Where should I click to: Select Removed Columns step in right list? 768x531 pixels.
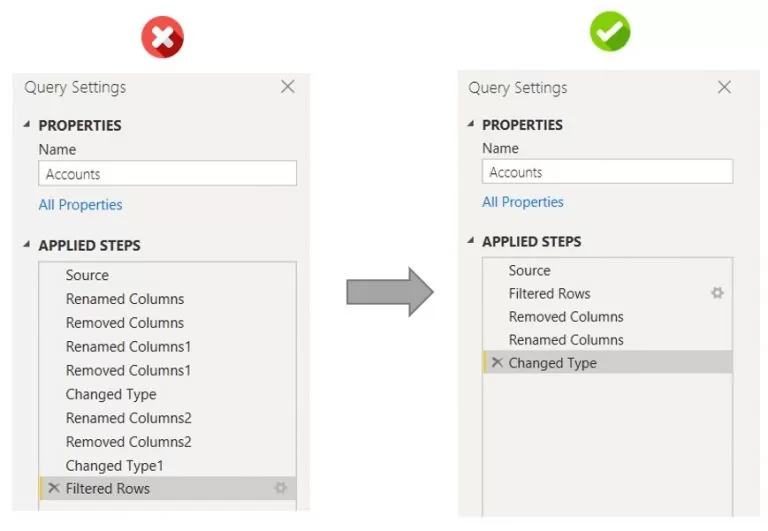pyautogui.click(x=566, y=316)
